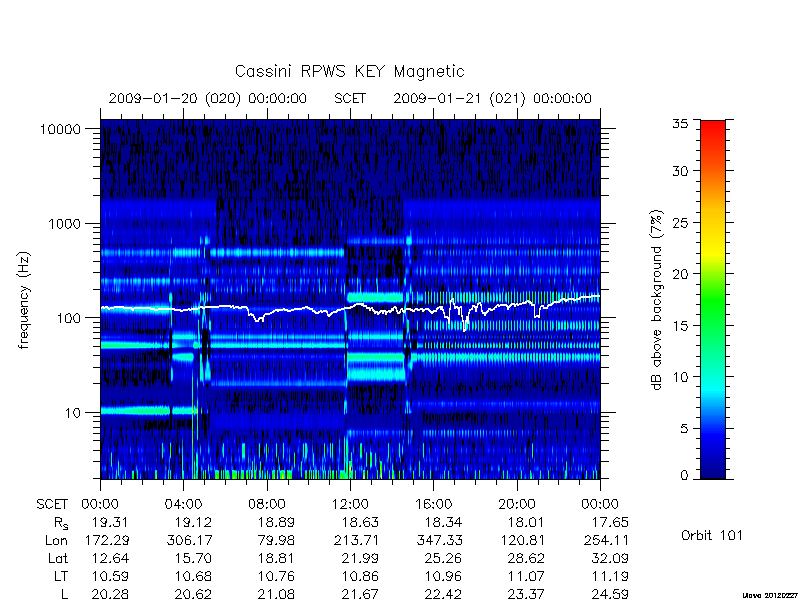
Task: Click the '10' frequency axis tick label
Action: coord(73,413)
